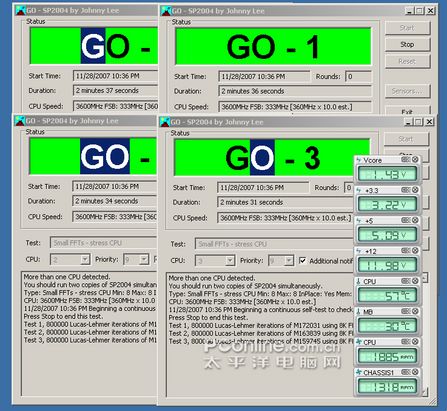Click Stop button in GO - 1 window
Viewport: 447px width, 411px height.
pos(407,44)
